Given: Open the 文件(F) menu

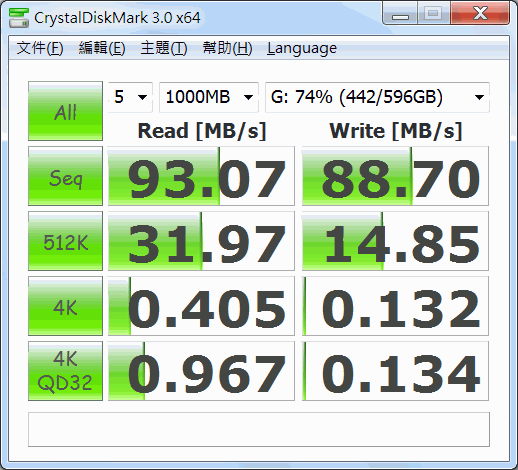Looking at the screenshot, I should [40, 48].
